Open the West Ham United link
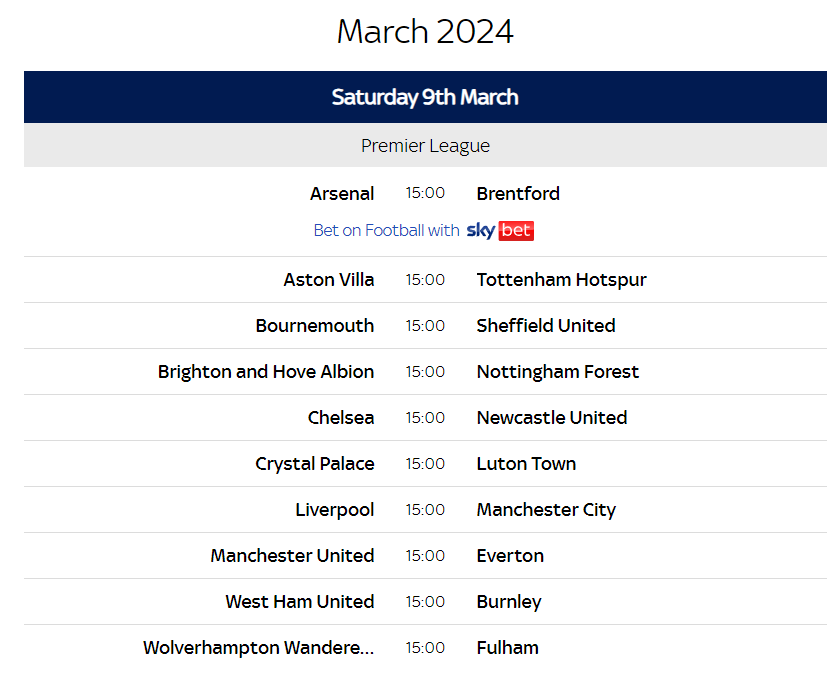The width and height of the screenshot is (836, 677). (x=300, y=601)
